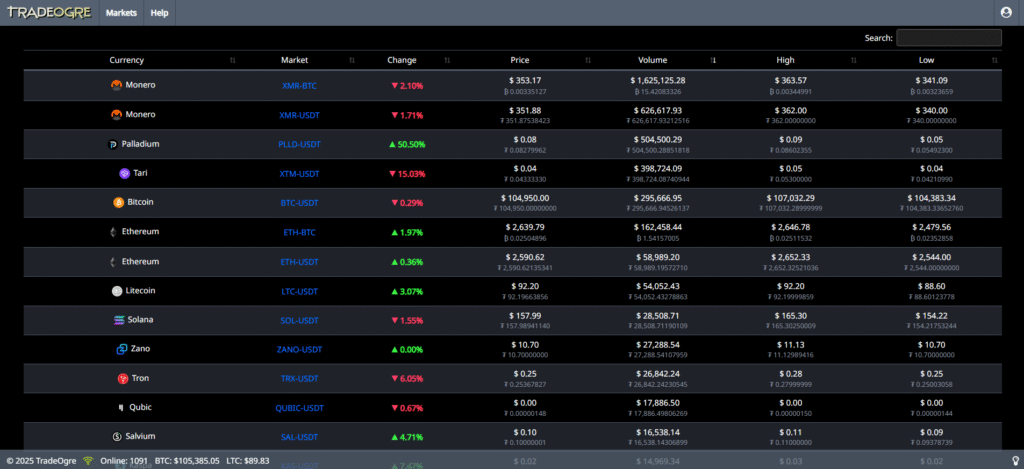Viewport: 1024px width, 469px height.
Task: Click the $ 1,625,125.28 volume value
Action: pos(658,80)
